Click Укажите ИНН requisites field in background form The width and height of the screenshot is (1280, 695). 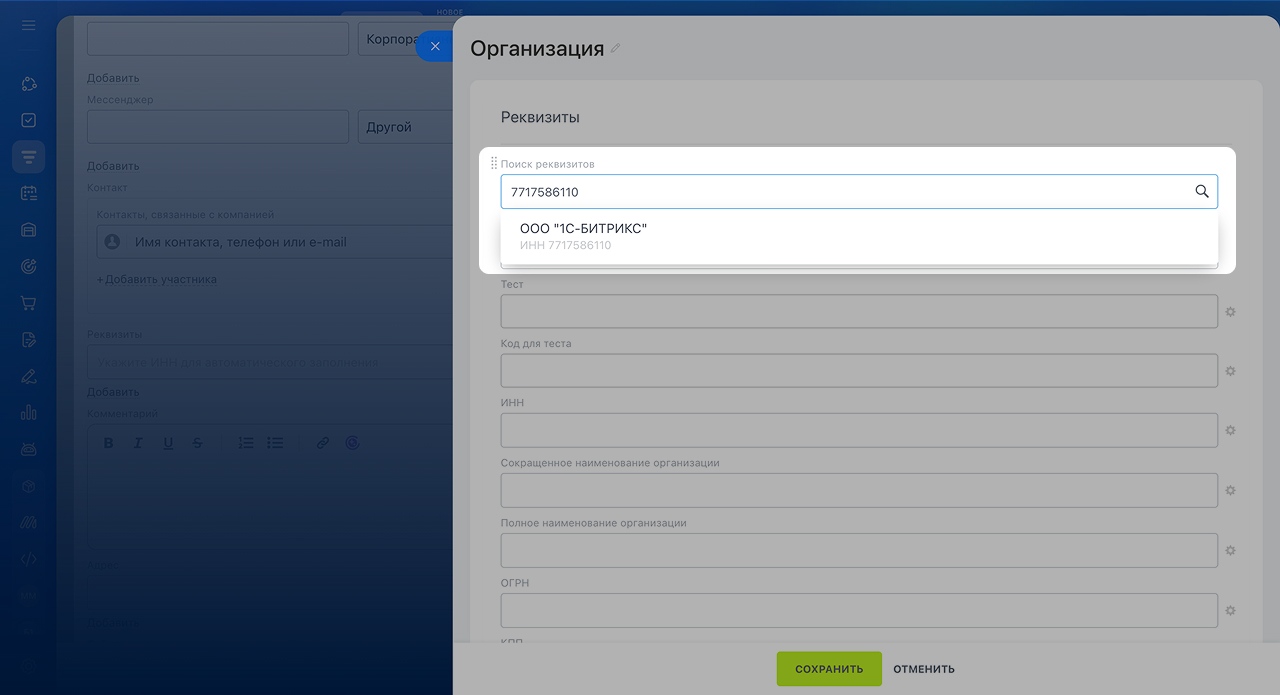coord(270,362)
